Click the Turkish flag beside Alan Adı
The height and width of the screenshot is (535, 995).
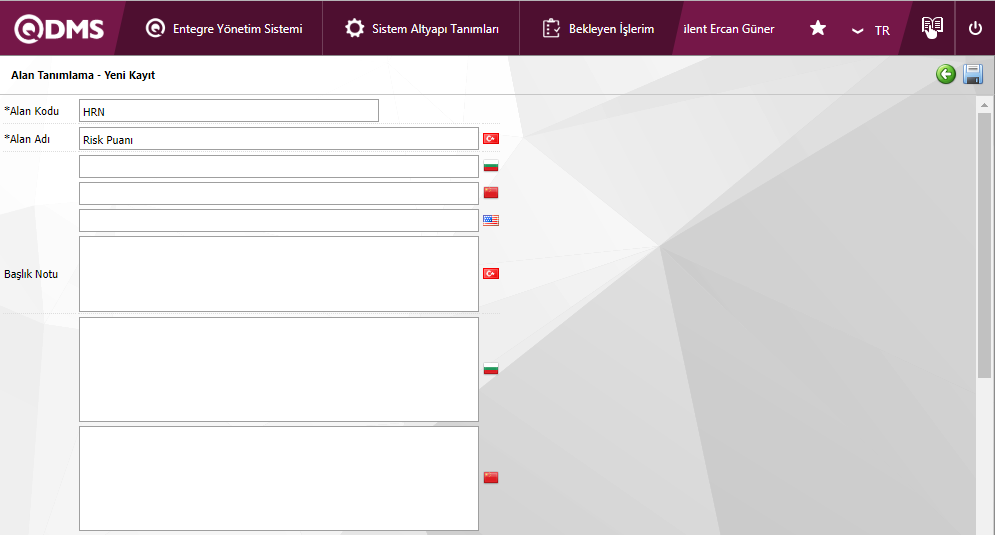tap(491, 139)
